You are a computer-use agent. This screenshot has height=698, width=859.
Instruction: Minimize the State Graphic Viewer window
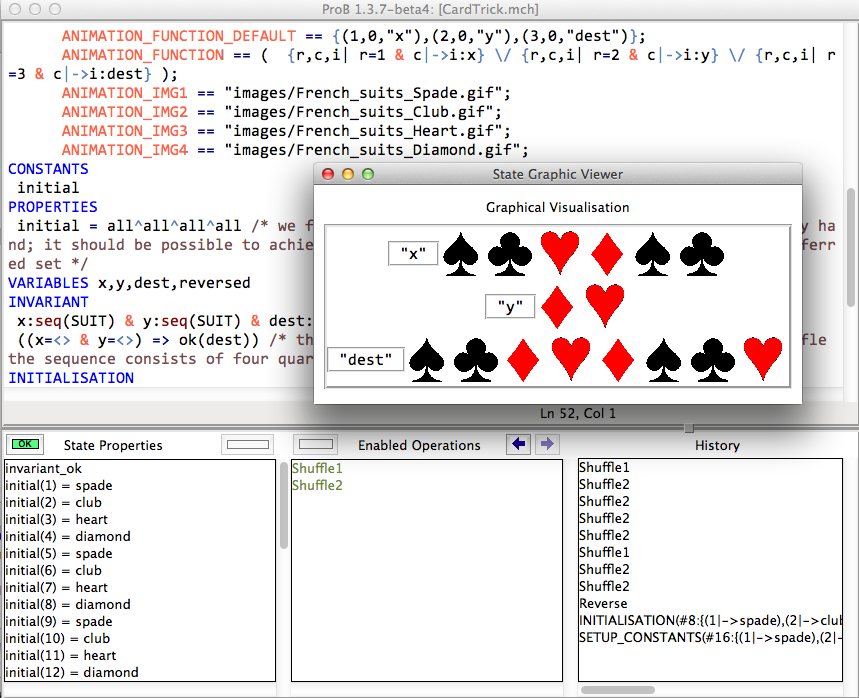(348, 174)
